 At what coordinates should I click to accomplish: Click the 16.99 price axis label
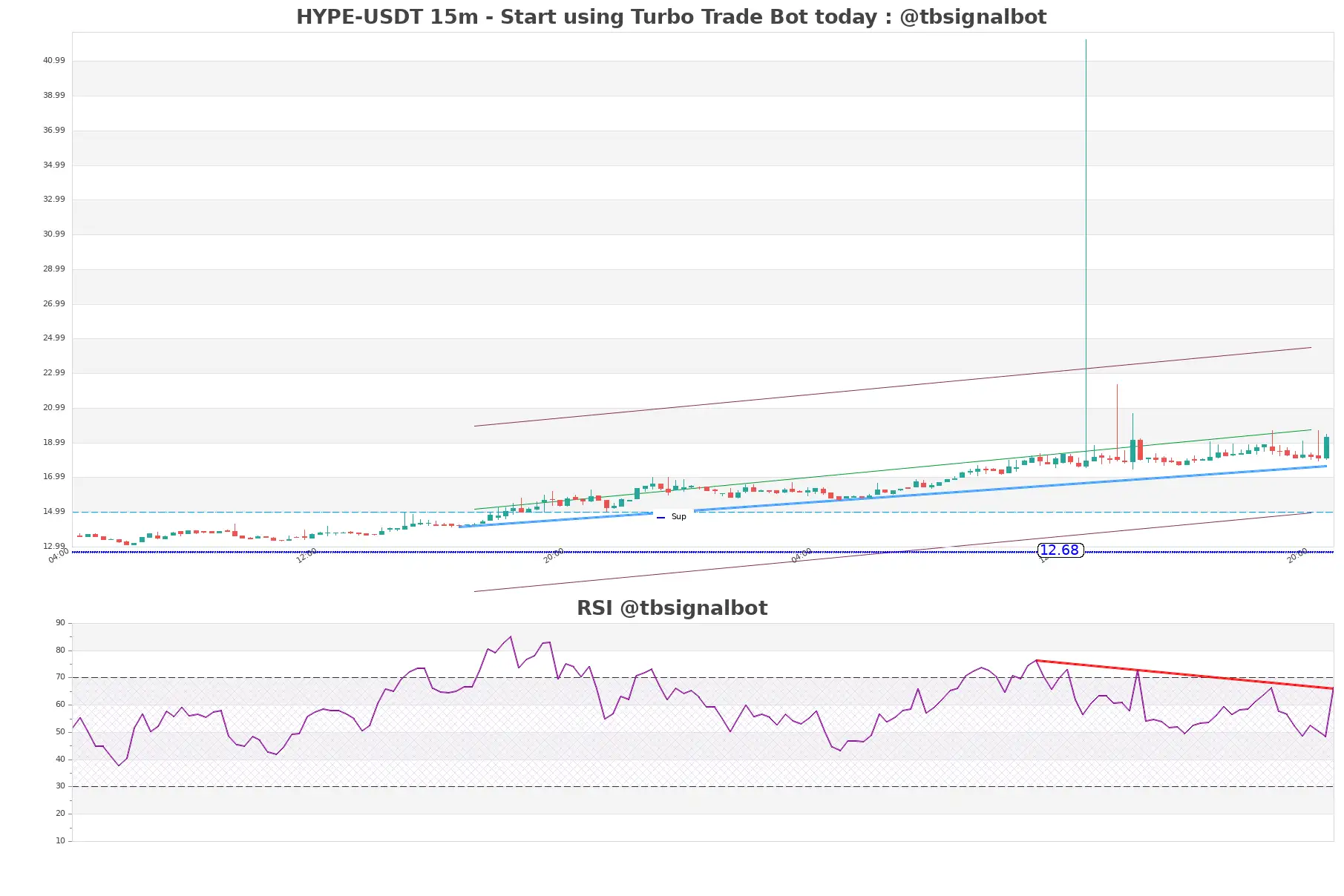(54, 477)
